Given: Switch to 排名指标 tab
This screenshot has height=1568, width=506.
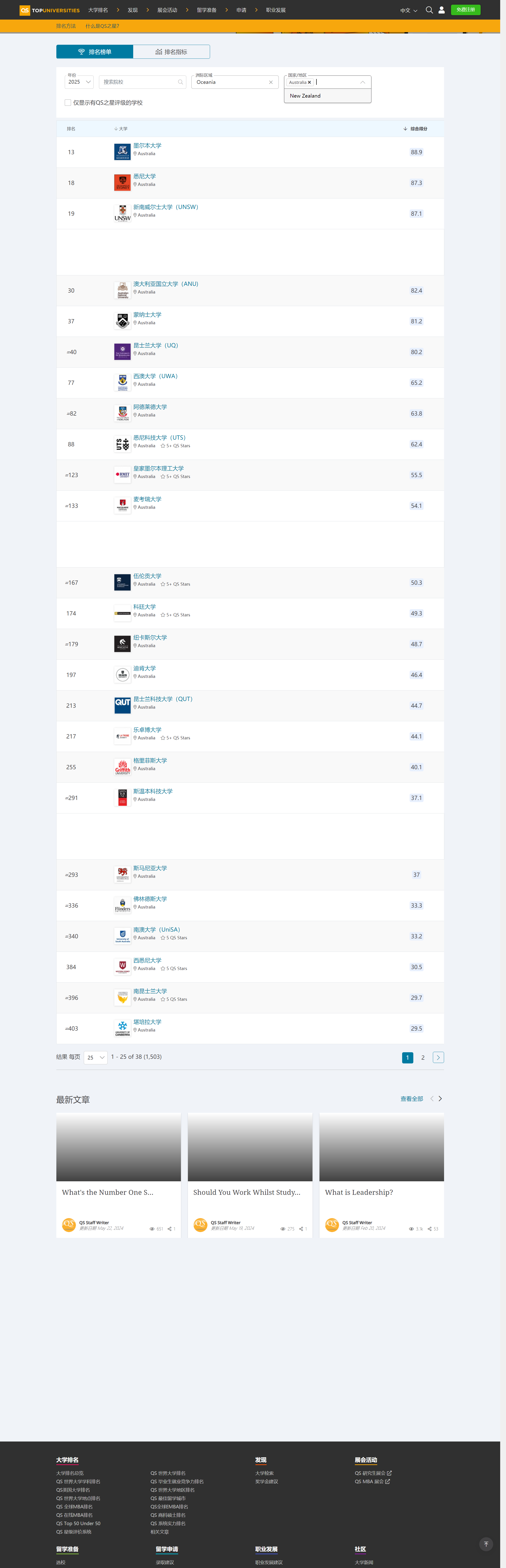Looking at the screenshot, I should point(172,52).
